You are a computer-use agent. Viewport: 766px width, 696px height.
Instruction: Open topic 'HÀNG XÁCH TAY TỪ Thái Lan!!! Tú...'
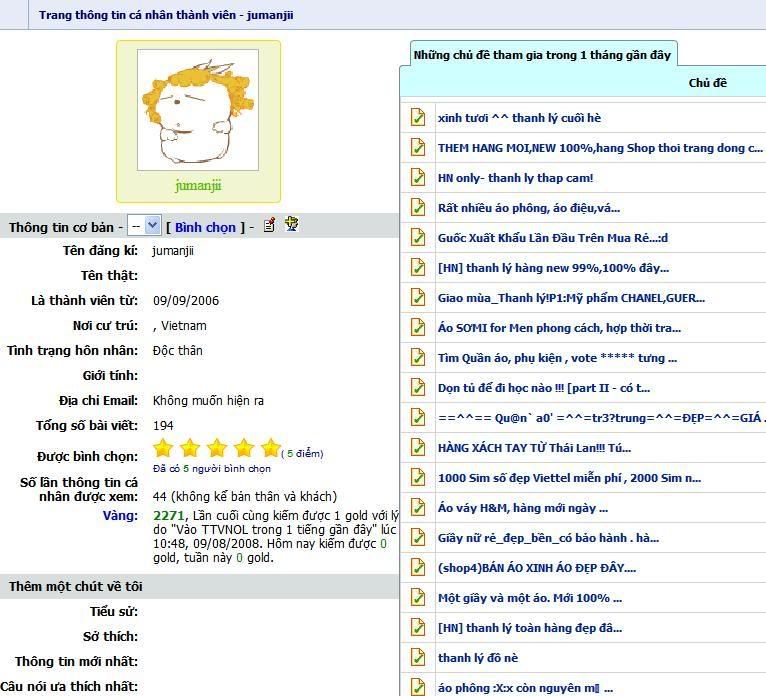coord(534,448)
